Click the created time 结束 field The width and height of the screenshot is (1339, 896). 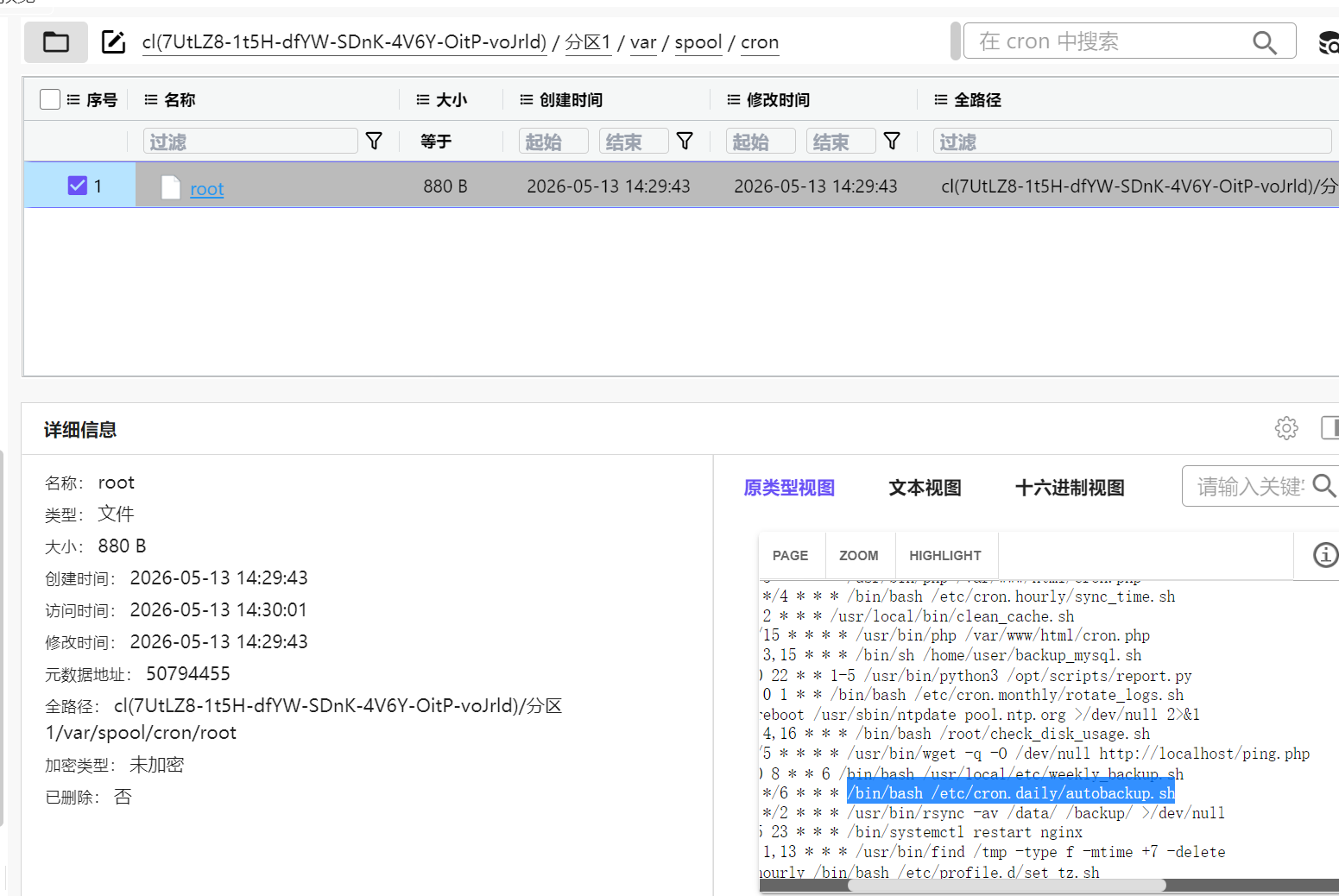[634, 141]
